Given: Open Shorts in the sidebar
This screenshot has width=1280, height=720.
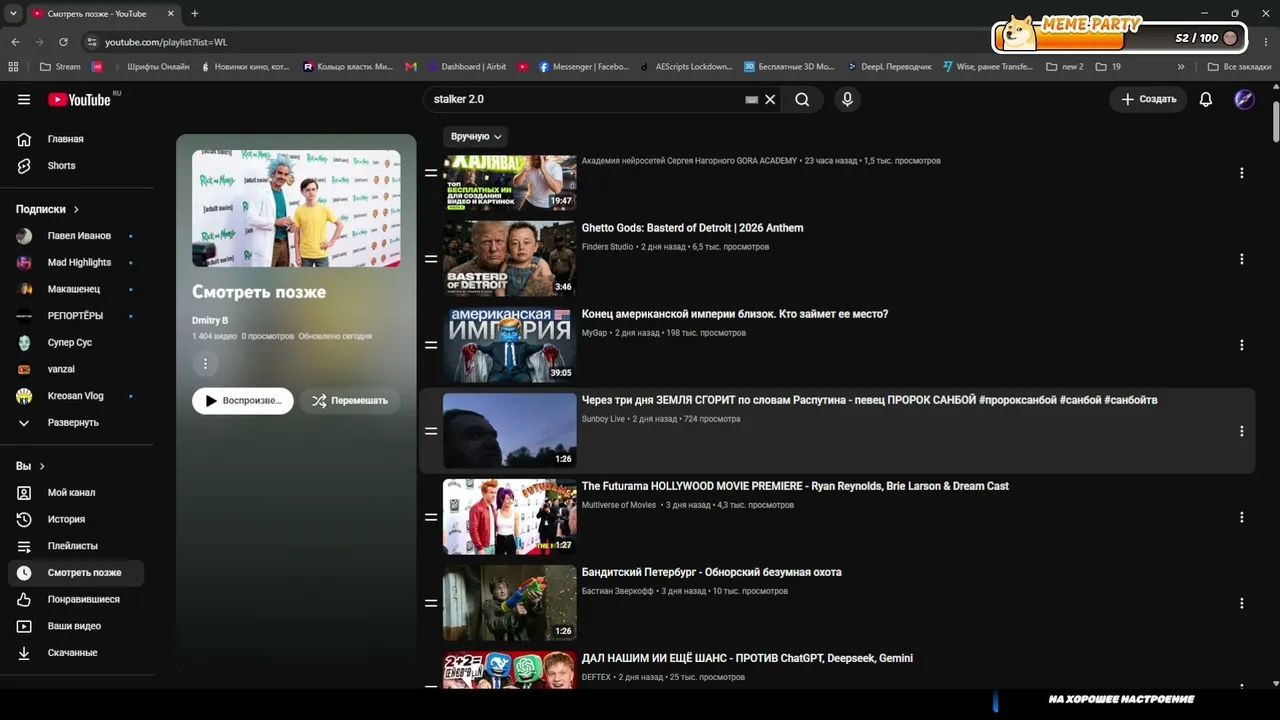Looking at the screenshot, I should point(76,166).
